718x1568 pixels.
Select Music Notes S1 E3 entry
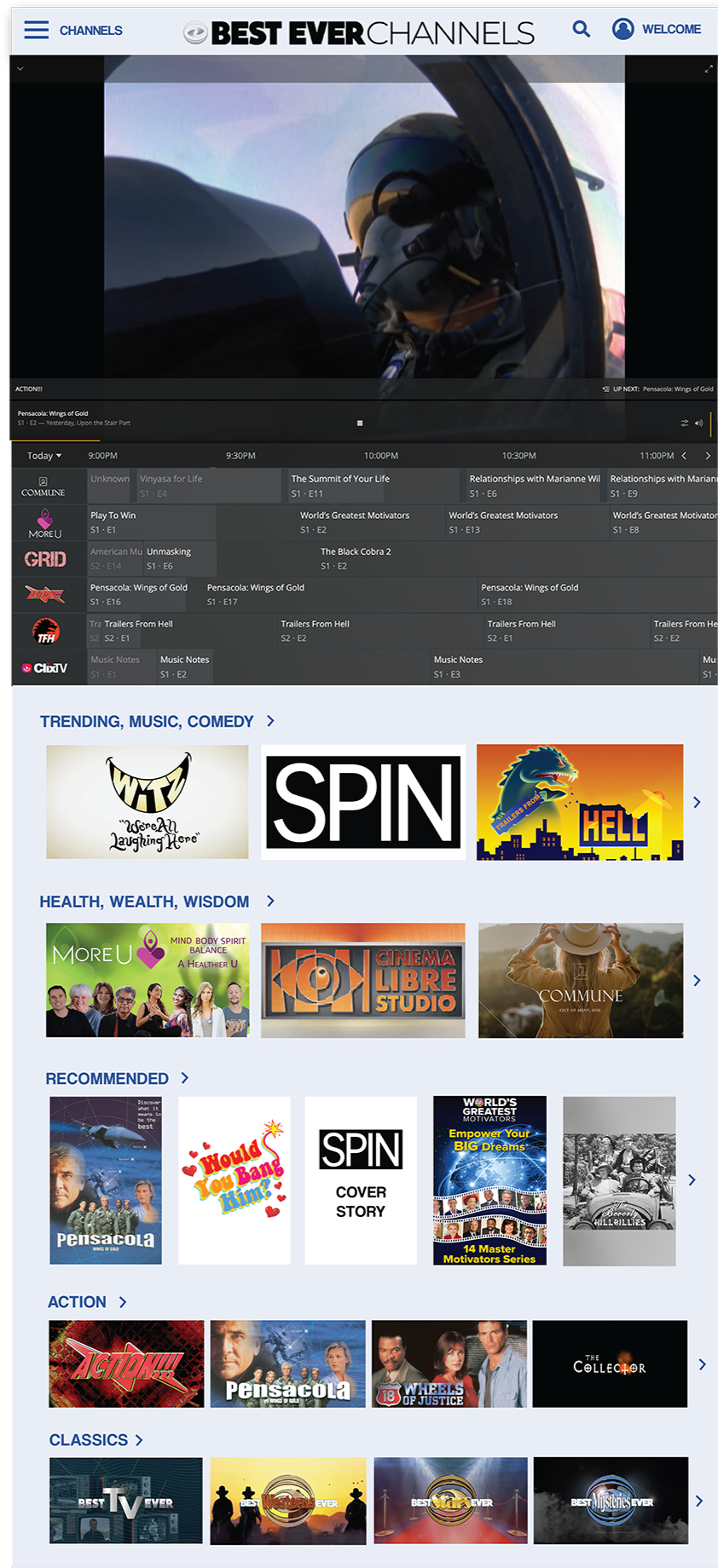pyautogui.click(x=564, y=666)
